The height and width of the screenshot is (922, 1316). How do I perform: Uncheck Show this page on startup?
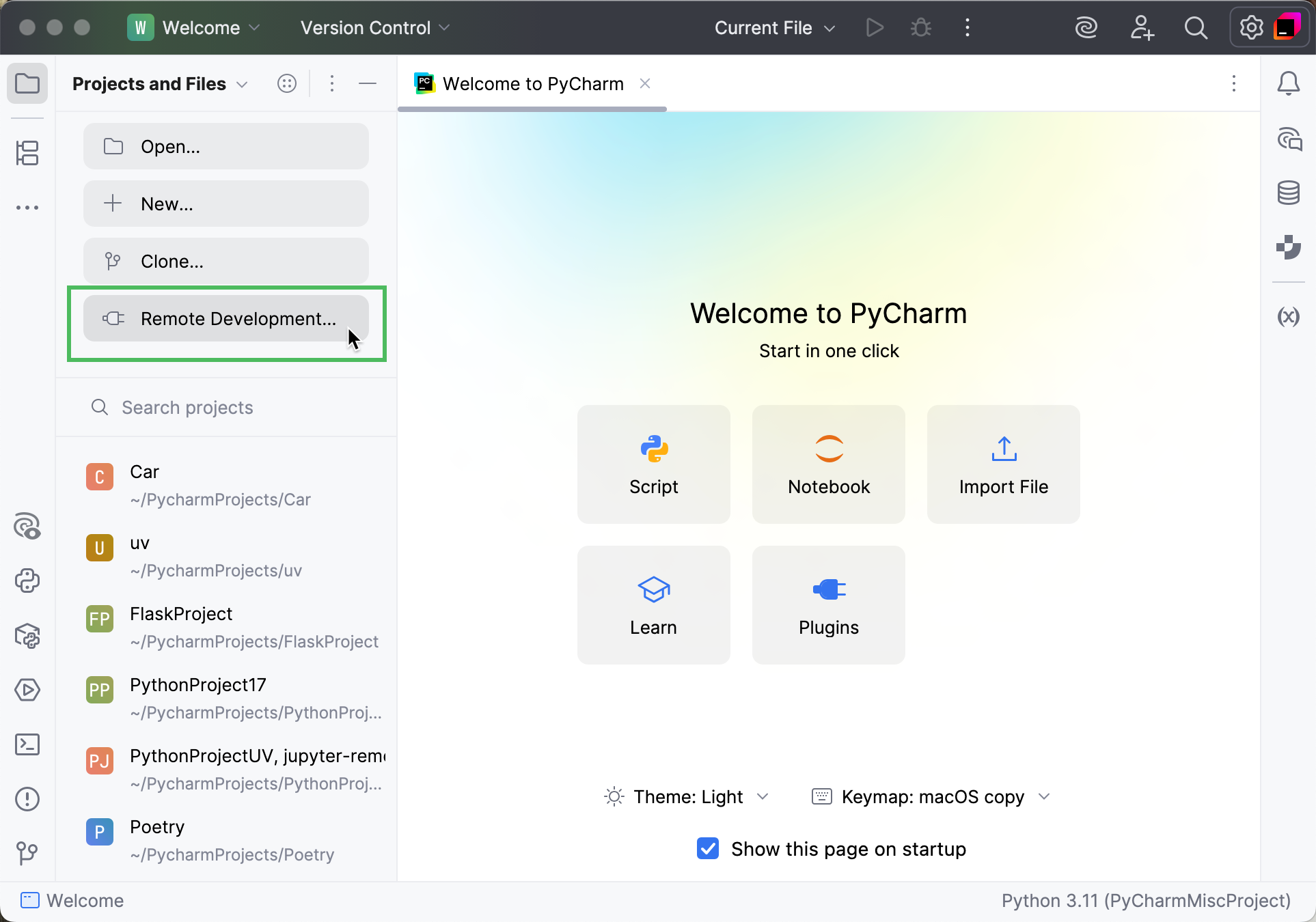(x=707, y=848)
